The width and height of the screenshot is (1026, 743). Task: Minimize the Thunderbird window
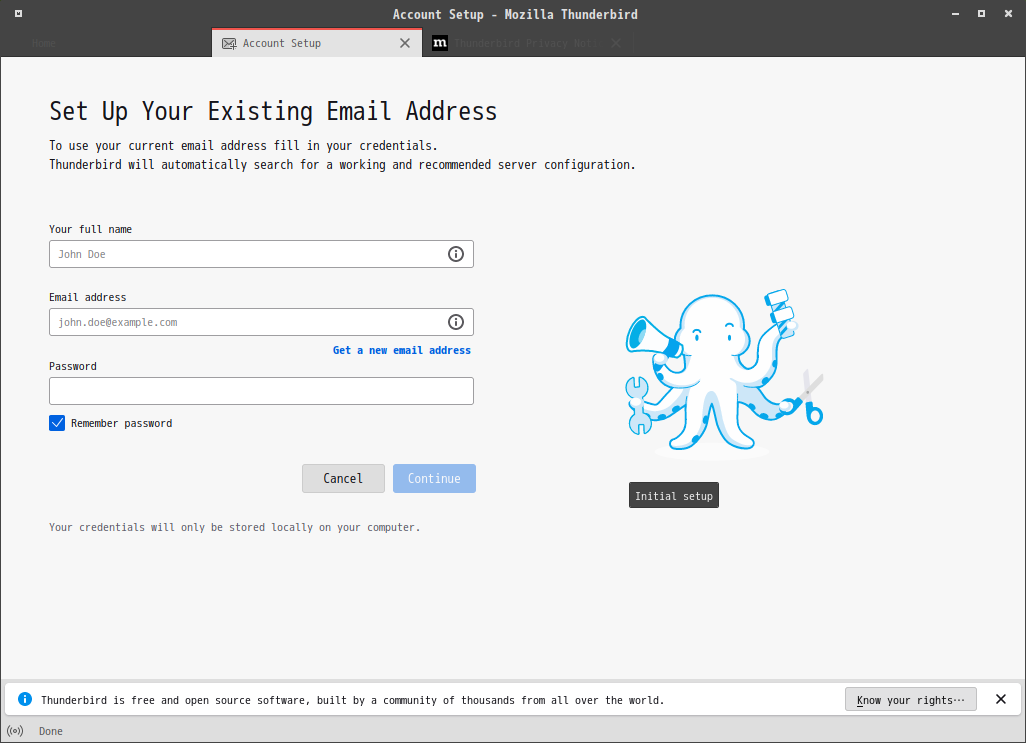[x=955, y=14]
